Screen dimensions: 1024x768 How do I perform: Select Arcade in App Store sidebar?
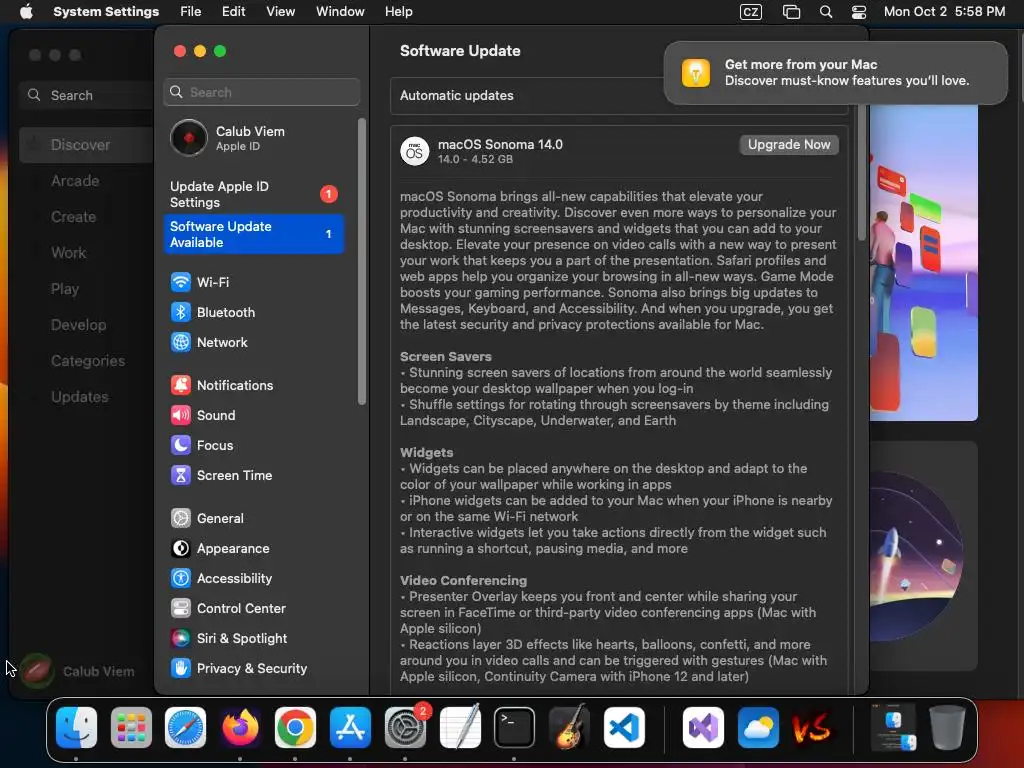coord(74,181)
